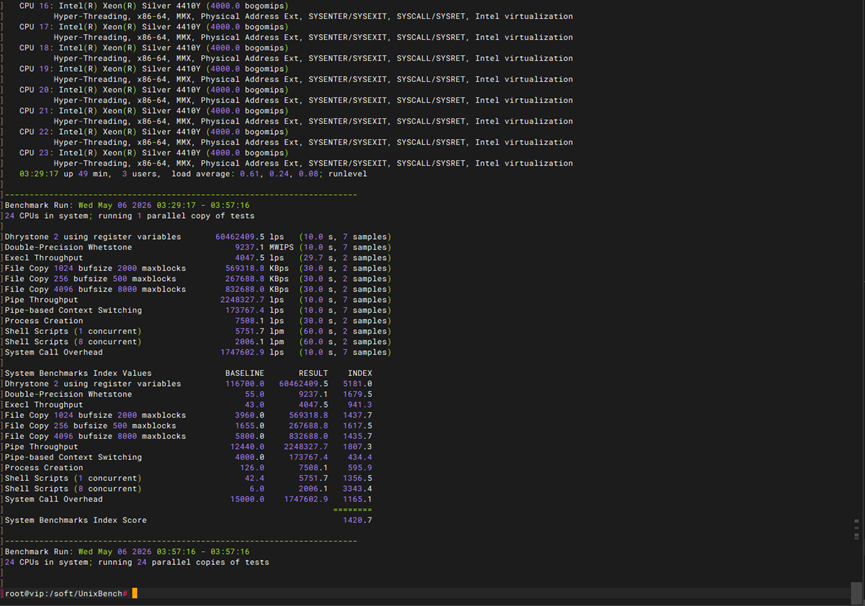The image size is (865, 606).
Task: Click the RESULT column header
Action: click(313, 373)
